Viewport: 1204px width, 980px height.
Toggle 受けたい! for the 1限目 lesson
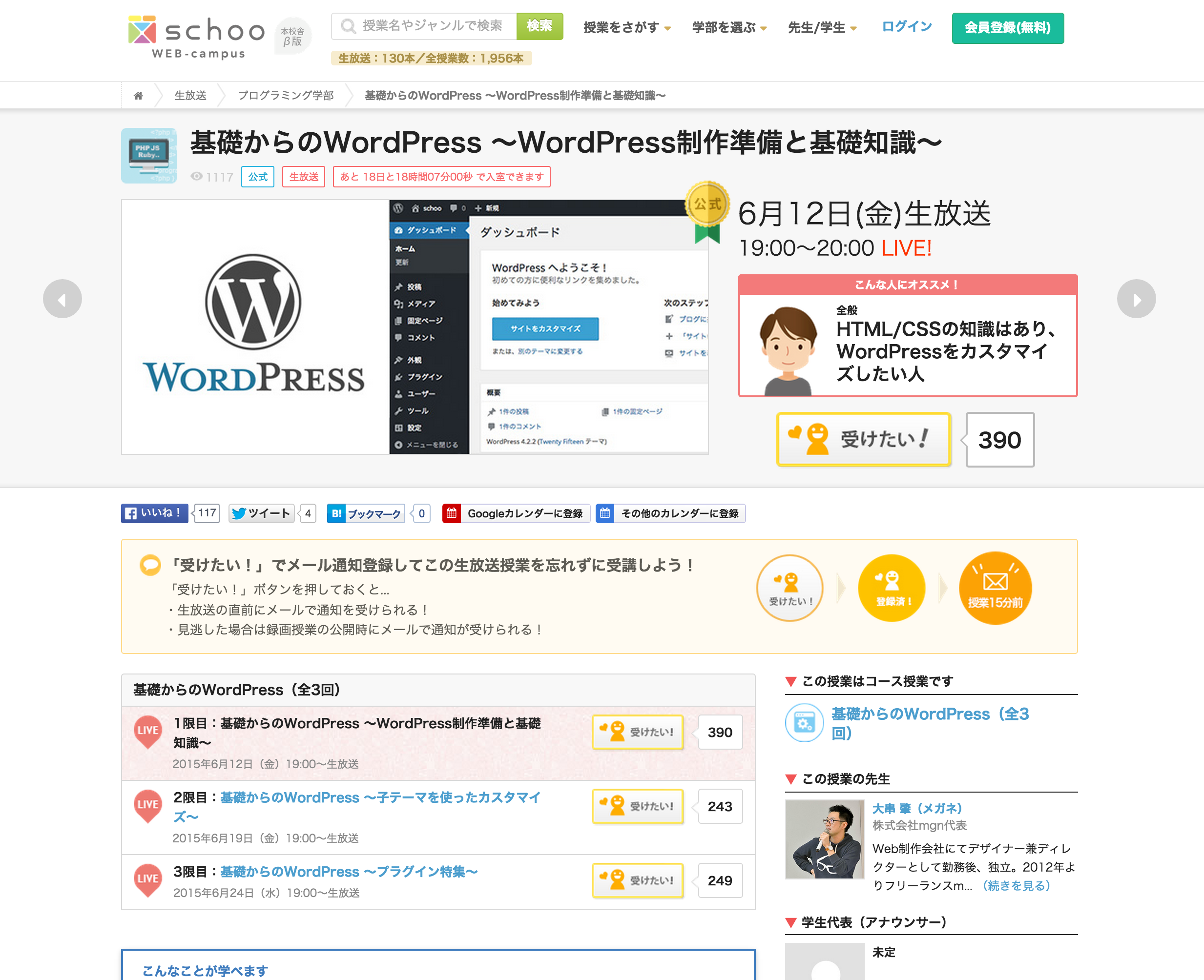pos(638,732)
